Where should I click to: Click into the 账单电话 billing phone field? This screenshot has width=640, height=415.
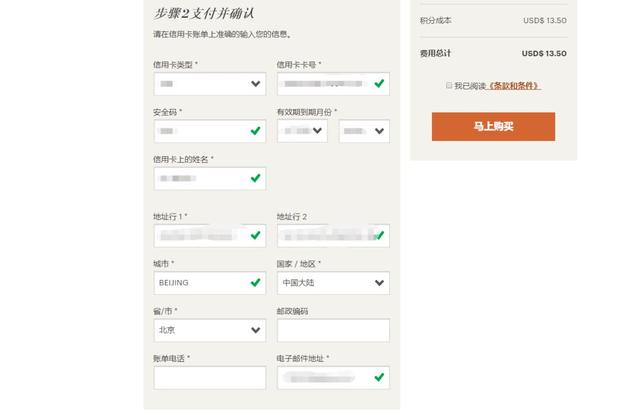[x=209, y=377]
